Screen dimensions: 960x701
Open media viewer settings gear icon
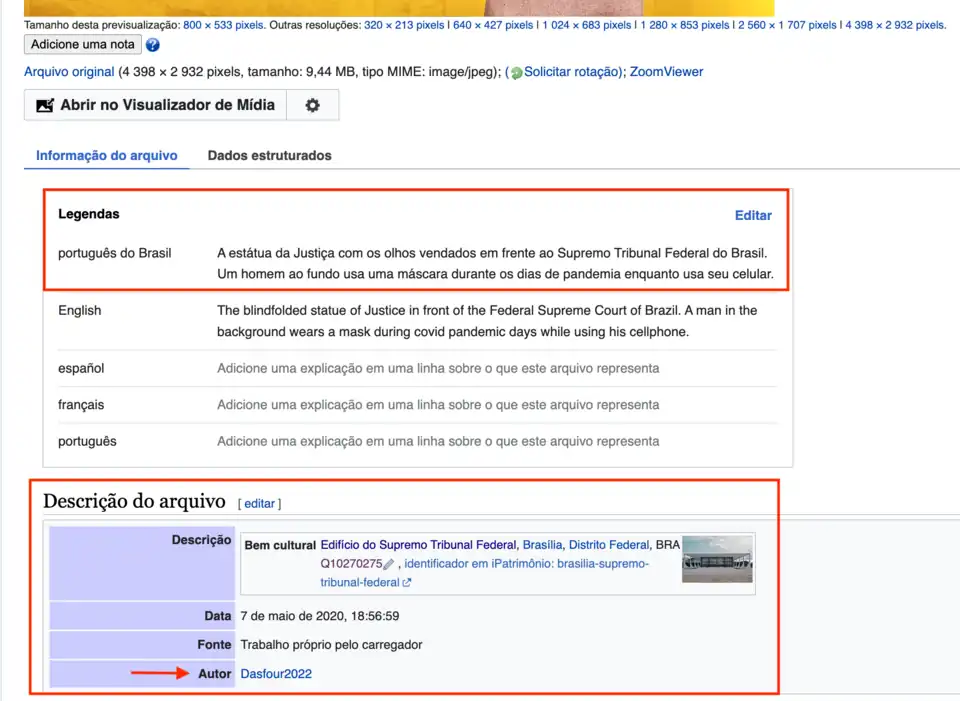pyautogui.click(x=312, y=105)
